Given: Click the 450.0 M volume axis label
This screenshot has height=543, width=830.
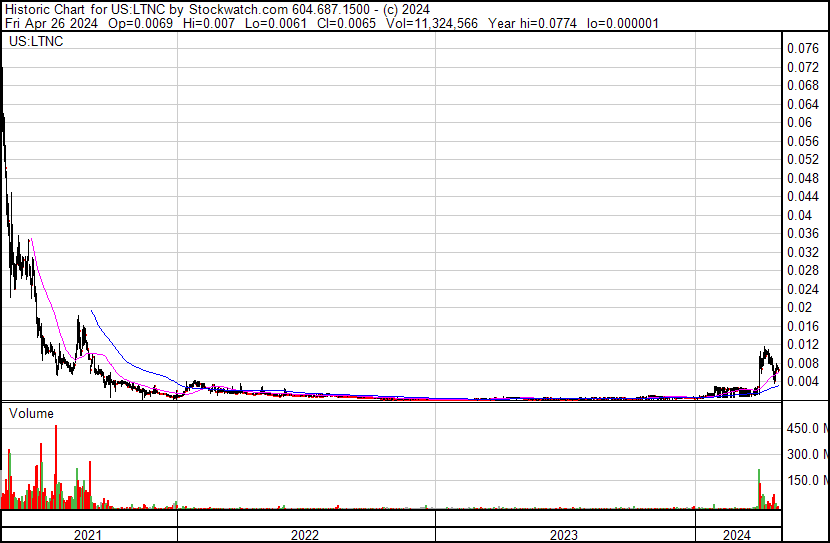Looking at the screenshot, I should click(x=808, y=428).
